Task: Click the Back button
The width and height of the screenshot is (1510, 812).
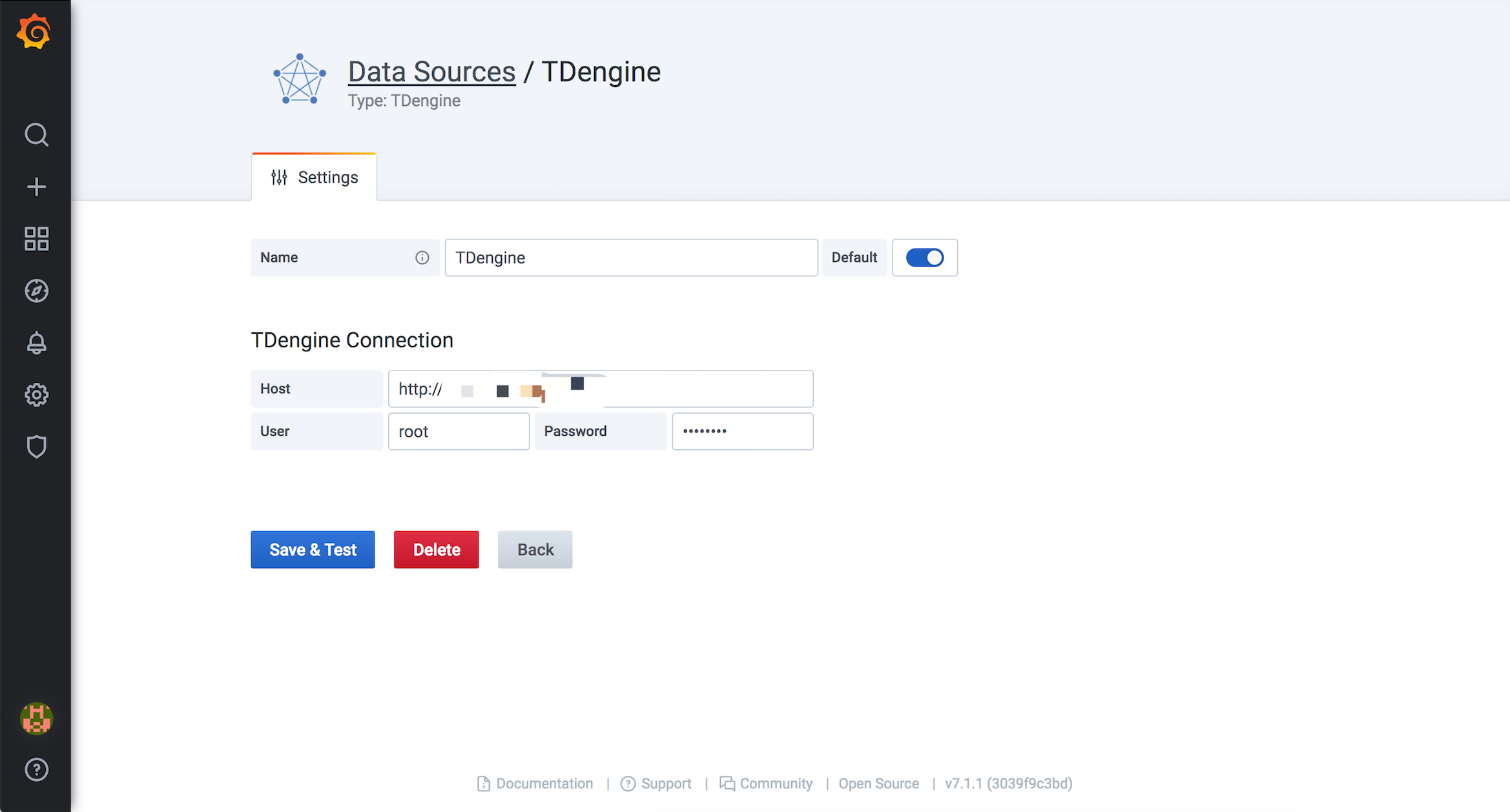Action: tap(535, 549)
